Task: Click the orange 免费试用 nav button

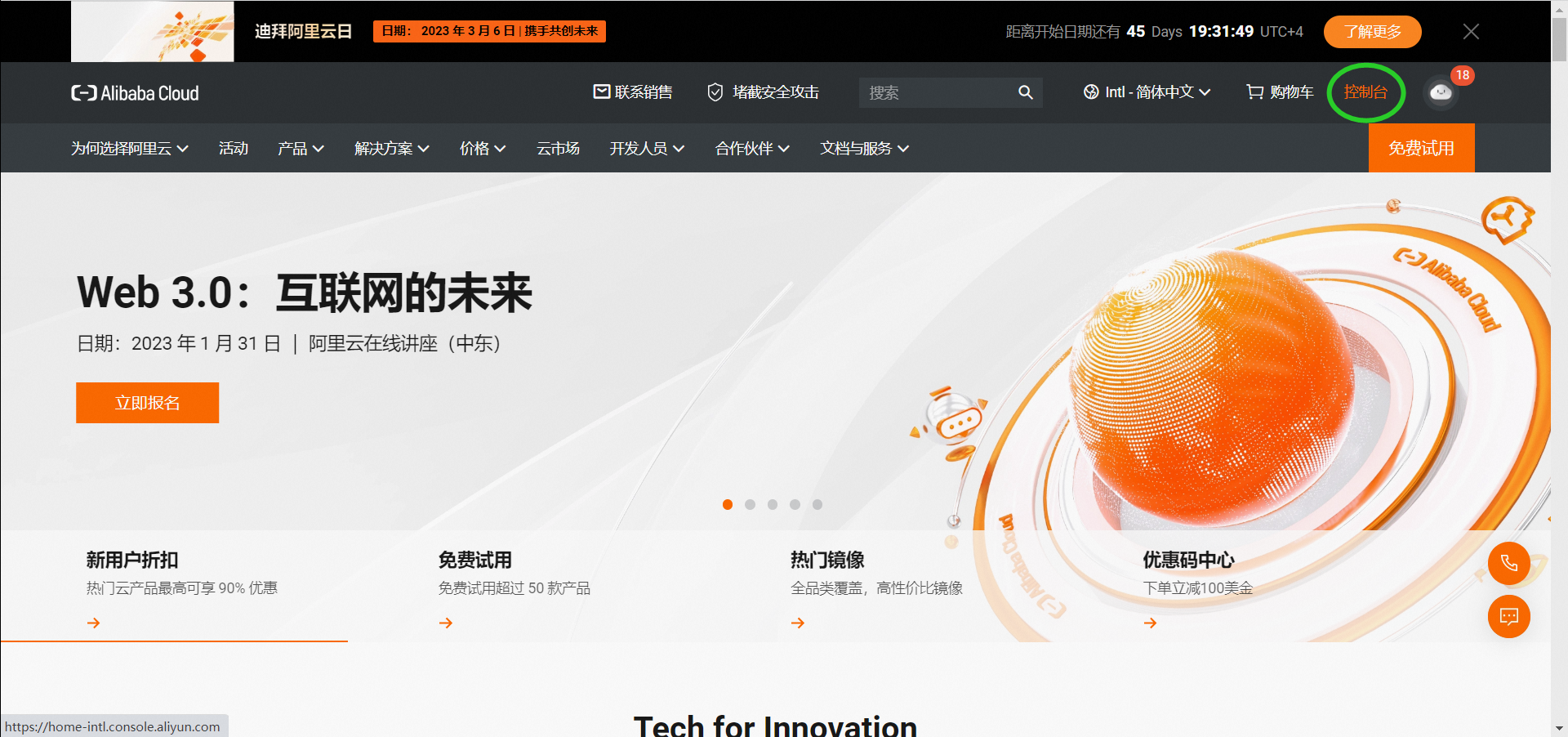Action: pos(1422,148)
